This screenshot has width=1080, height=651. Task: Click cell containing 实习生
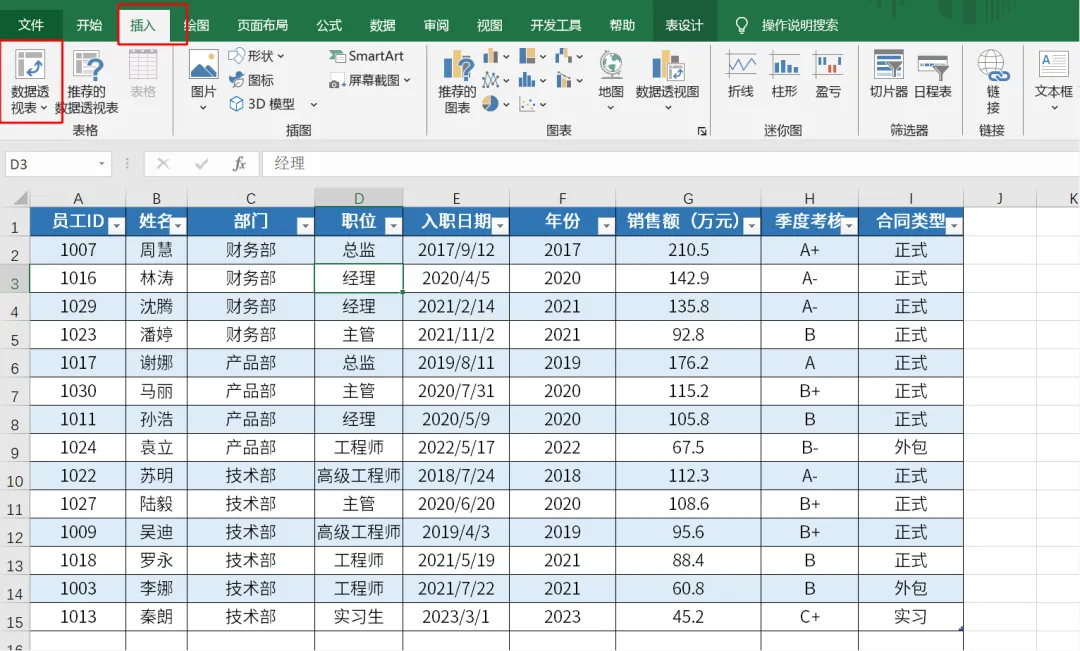359,617
